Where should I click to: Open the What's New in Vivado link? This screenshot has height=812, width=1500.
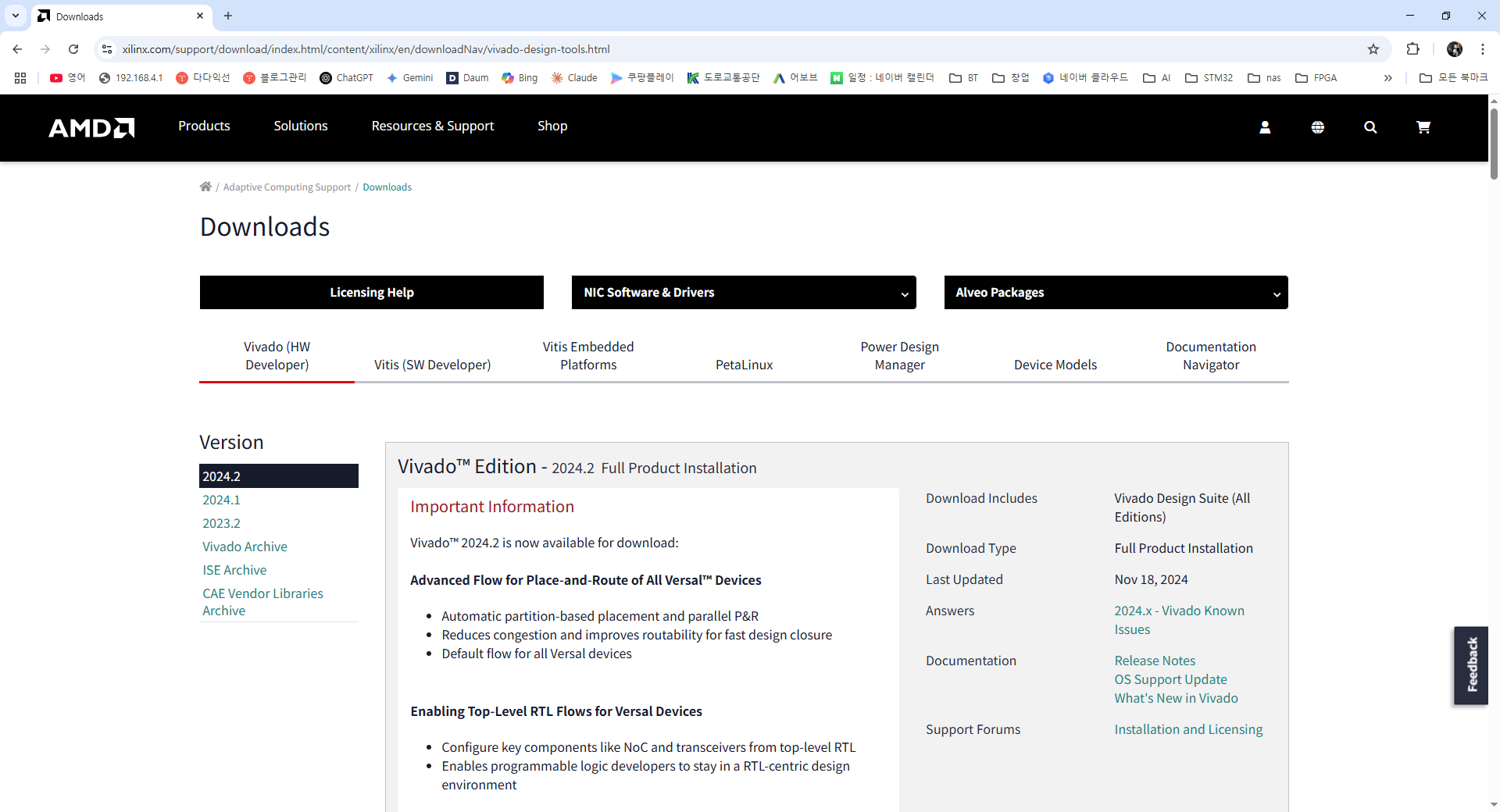pyautogui.click(x=1176, y=698)
